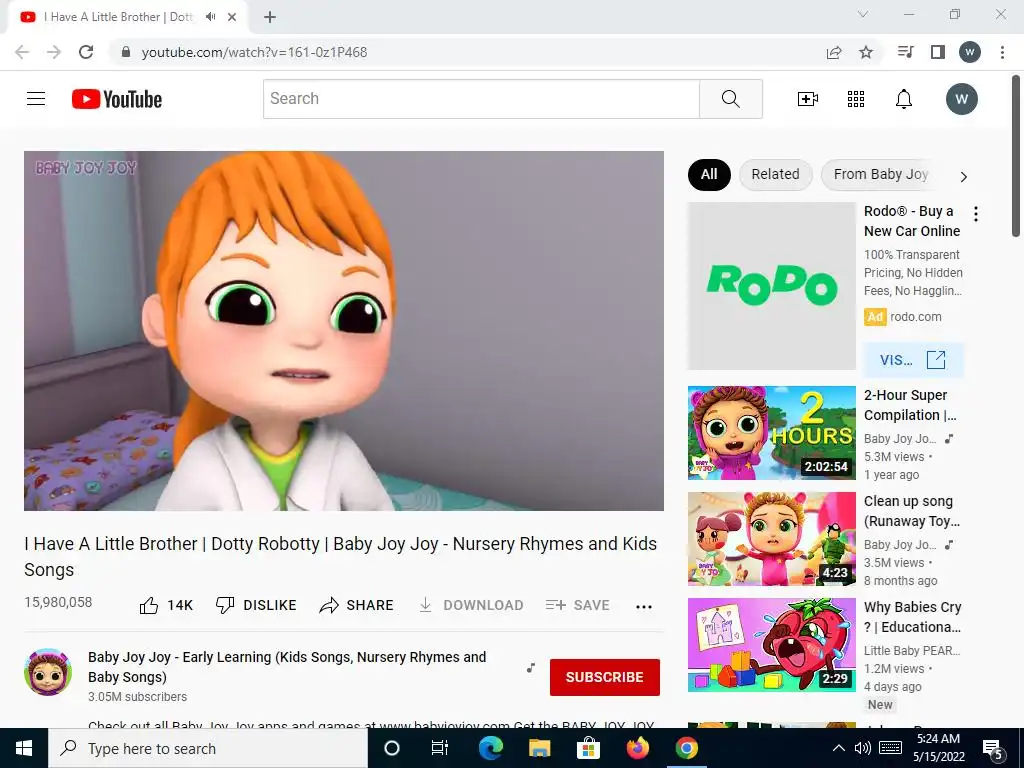
Task: Visit the Rodo advertiser site button
Action: point(913,360)
